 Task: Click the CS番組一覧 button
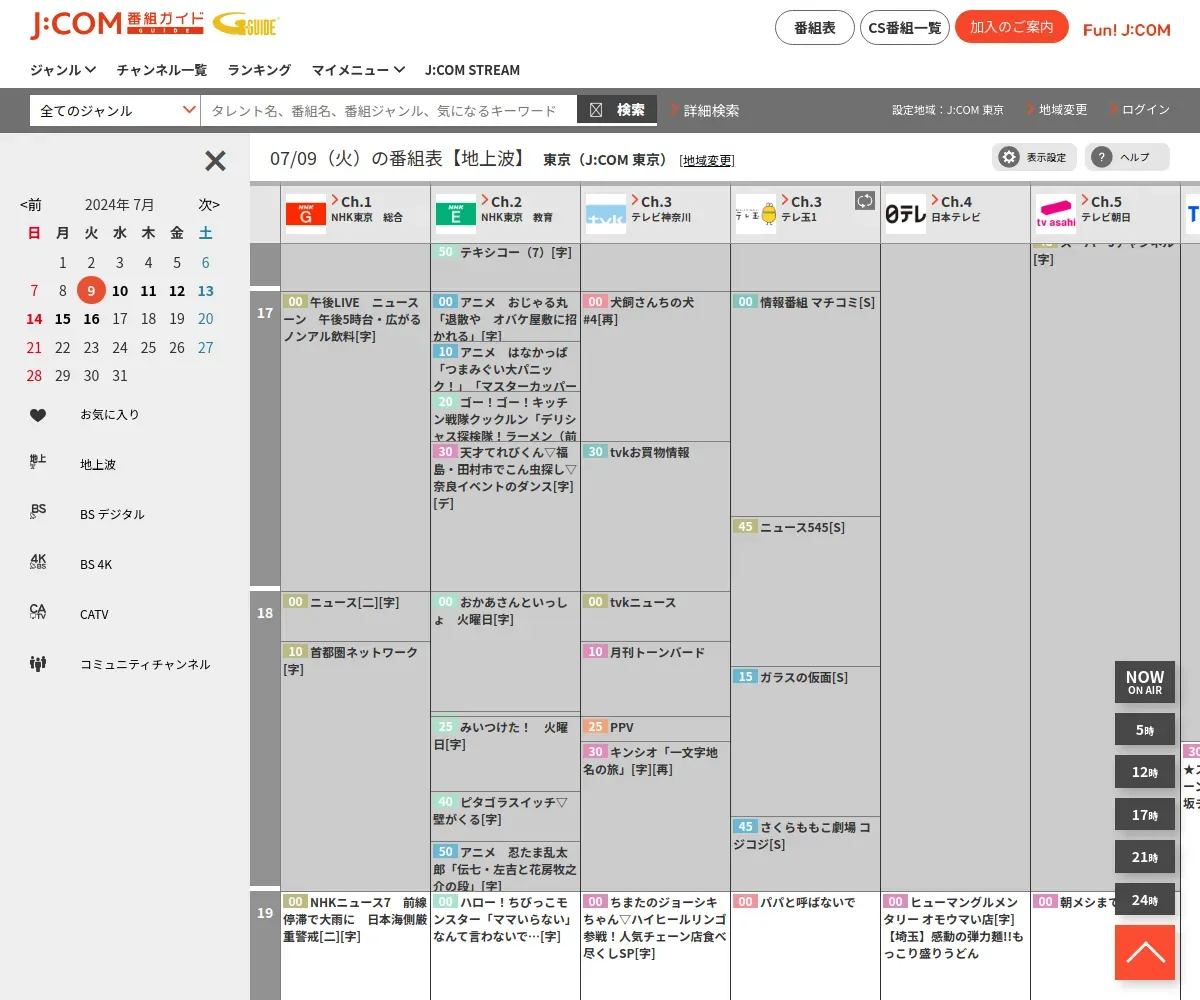coord(905,27)
